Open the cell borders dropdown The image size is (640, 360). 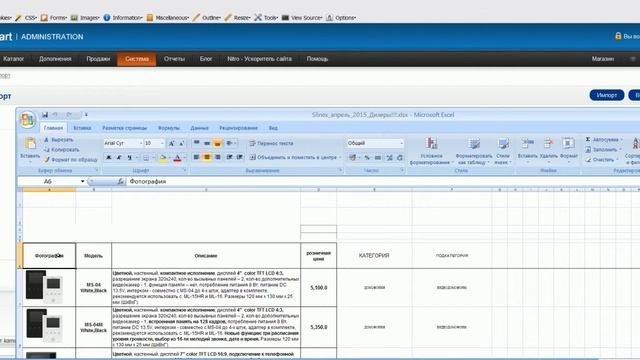pyautogui.click(x=153, y=158)
